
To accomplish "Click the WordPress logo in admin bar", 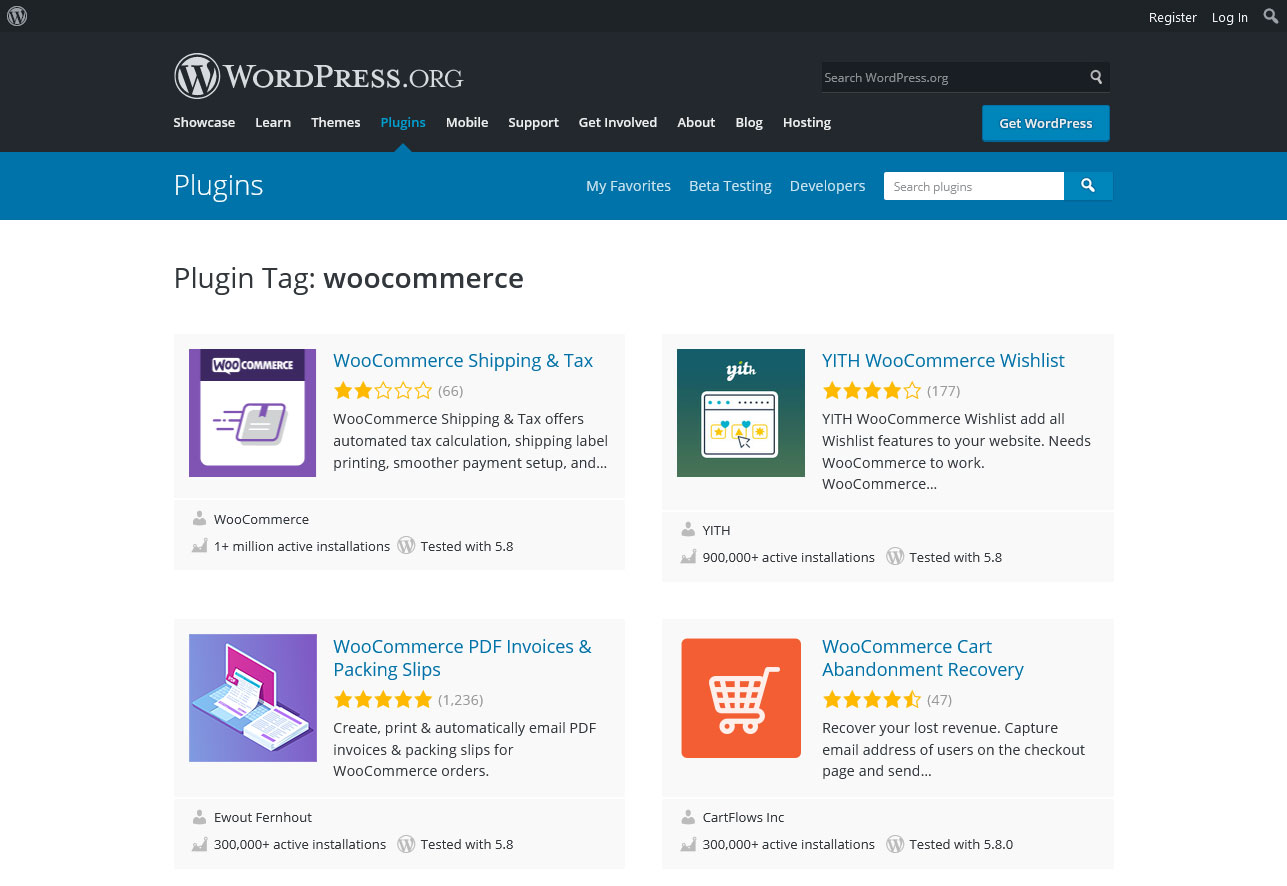I will coord(17,16).
